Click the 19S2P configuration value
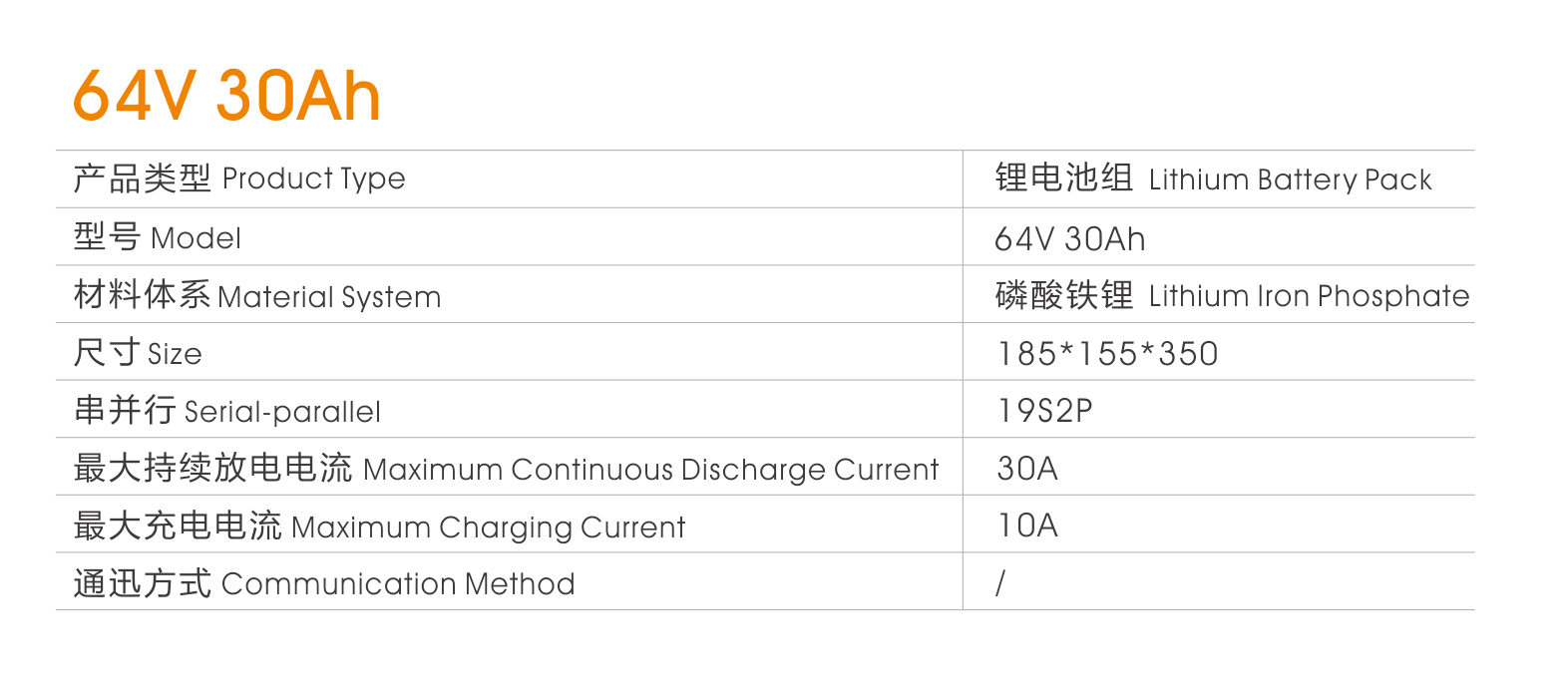The width and height of the screenshot is (1568, 700). coord(1044,411)
